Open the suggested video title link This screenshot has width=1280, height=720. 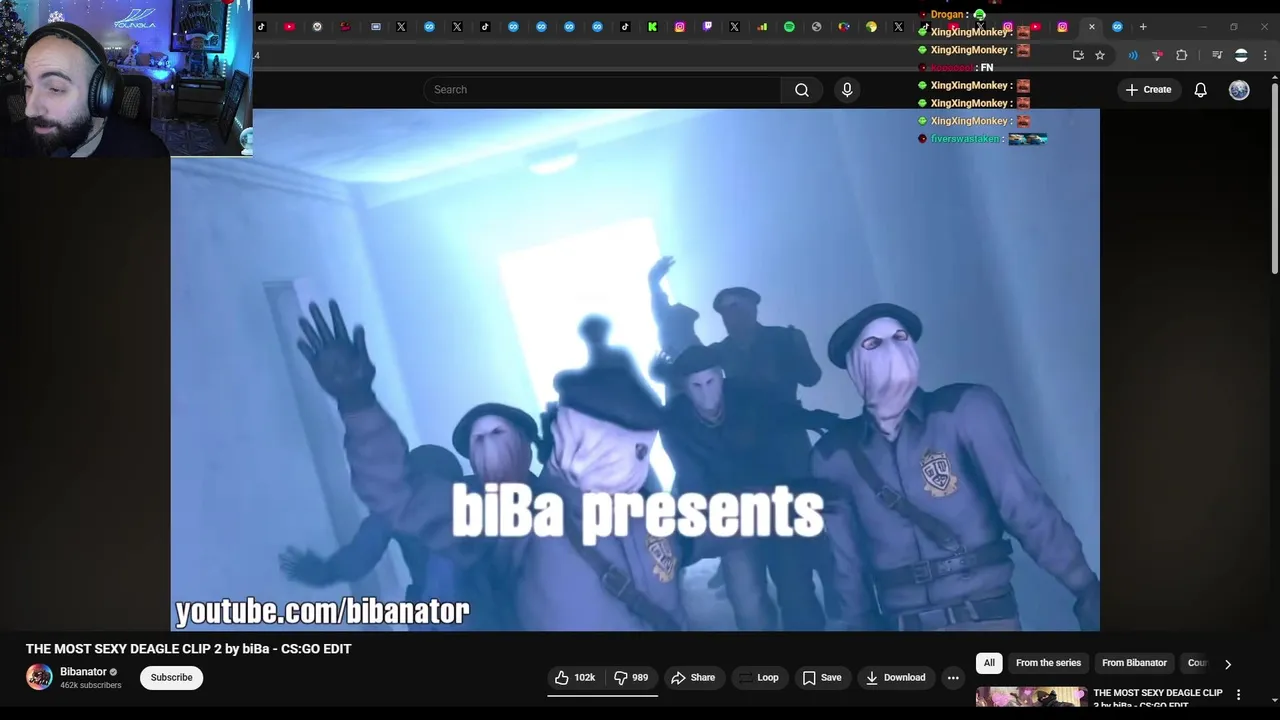pyautogui.click(x=1158, y=698)
